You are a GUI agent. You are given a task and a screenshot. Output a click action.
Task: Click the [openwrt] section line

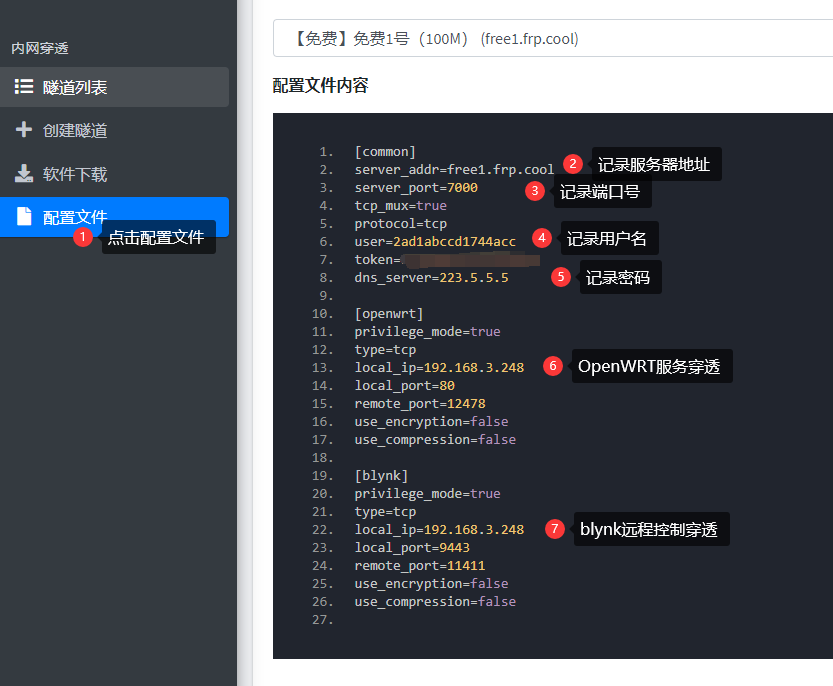coord(389,314)
